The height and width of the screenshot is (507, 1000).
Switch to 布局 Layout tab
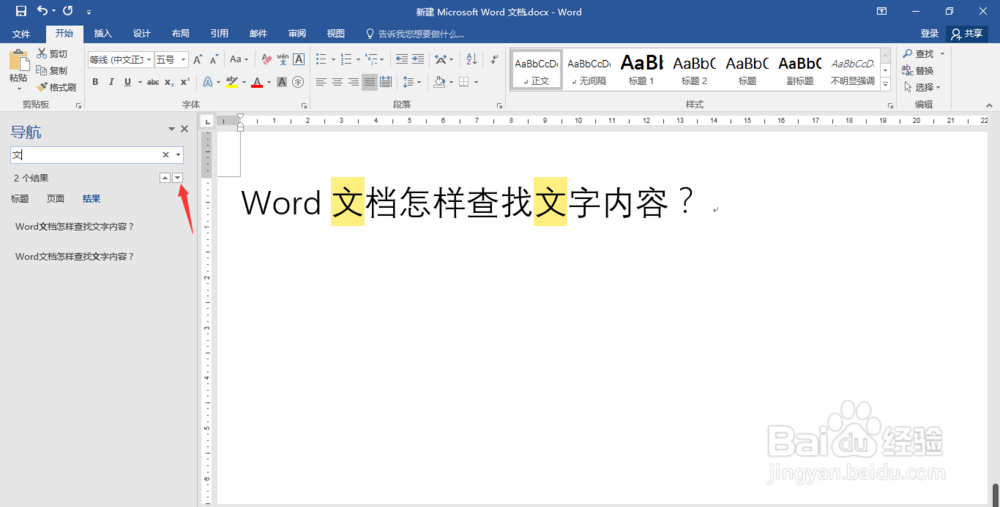[180, 33]
